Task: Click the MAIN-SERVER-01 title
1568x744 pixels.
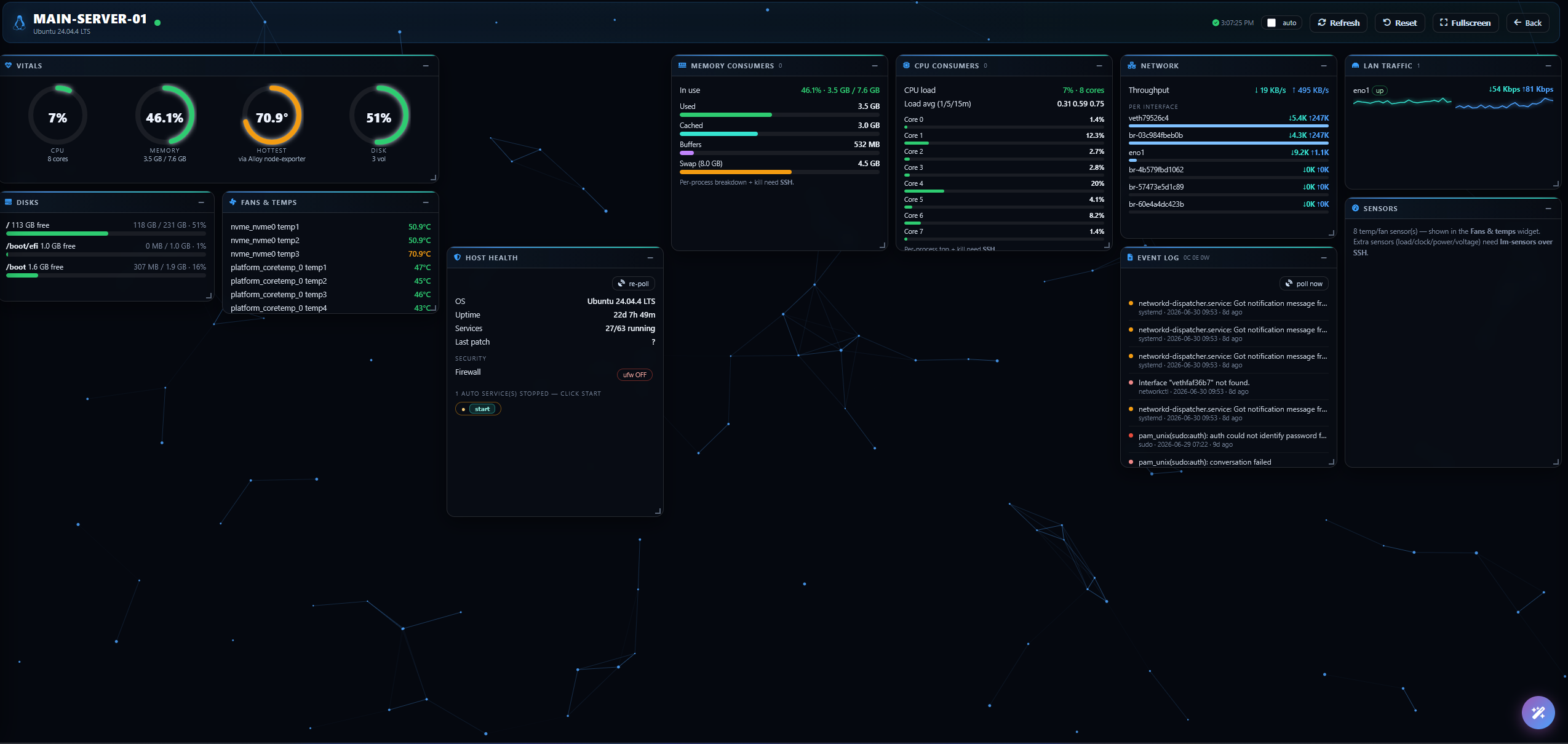Action: pos(90,19)
